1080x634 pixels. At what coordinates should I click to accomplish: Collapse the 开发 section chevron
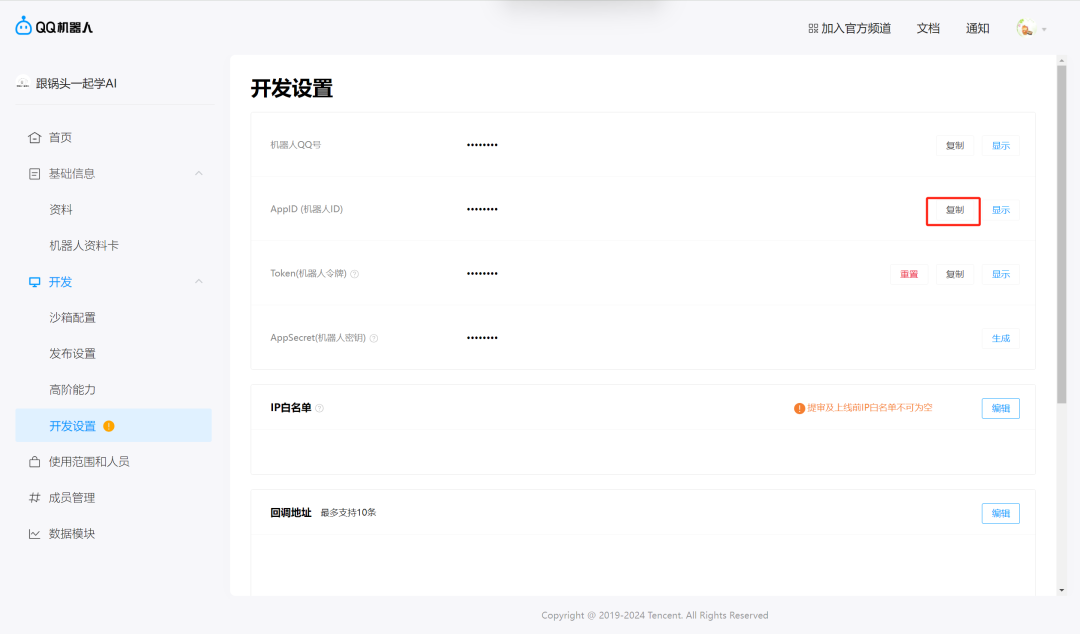click(x=198, y=281)
